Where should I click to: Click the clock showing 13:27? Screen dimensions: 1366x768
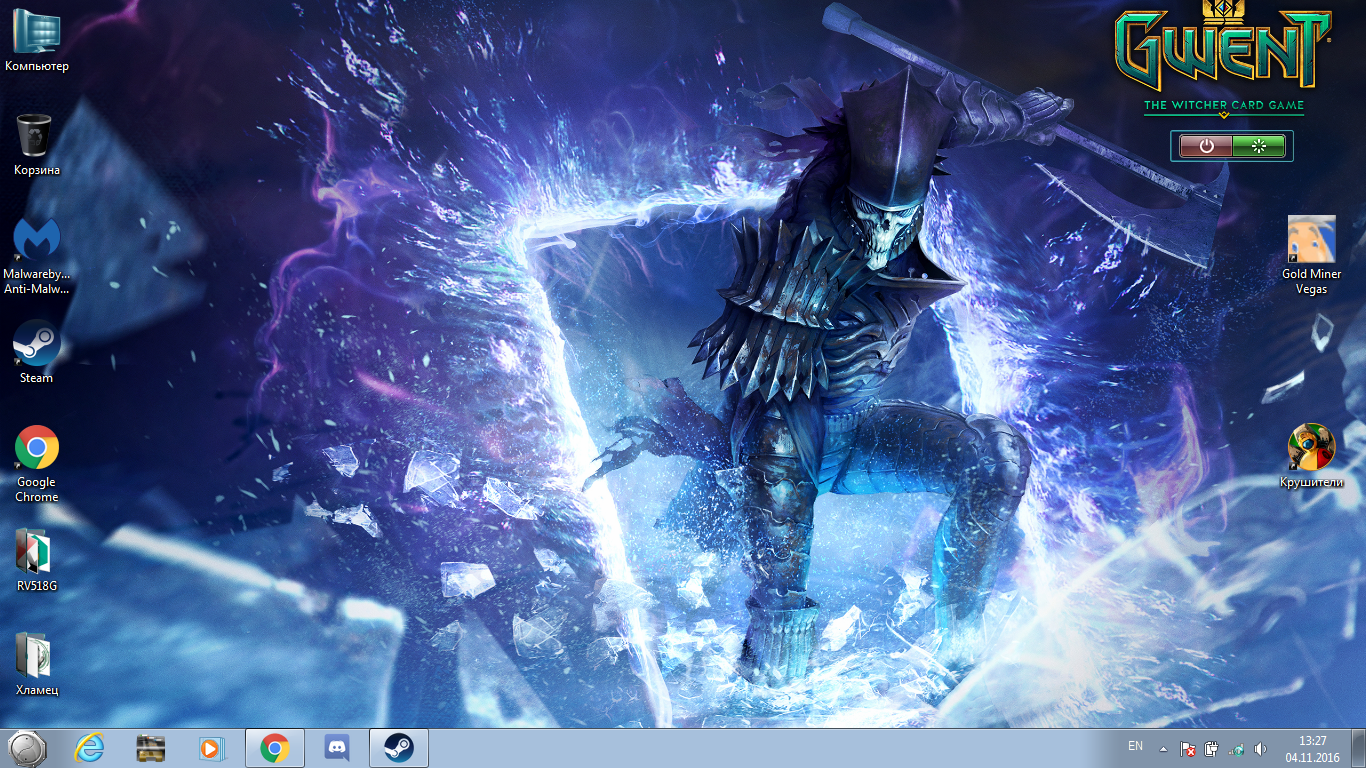pos(1313,749)
